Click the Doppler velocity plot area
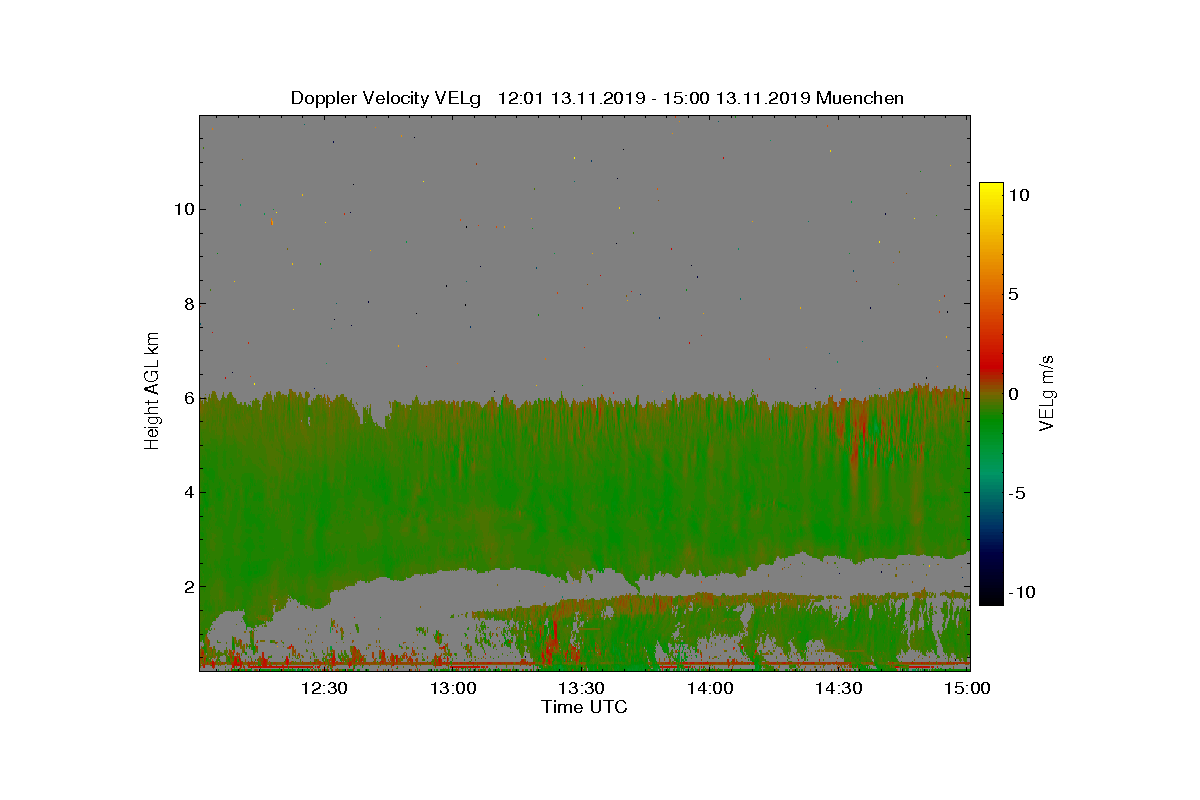Viewport: 1200px width, 800px height. (585, 392)
